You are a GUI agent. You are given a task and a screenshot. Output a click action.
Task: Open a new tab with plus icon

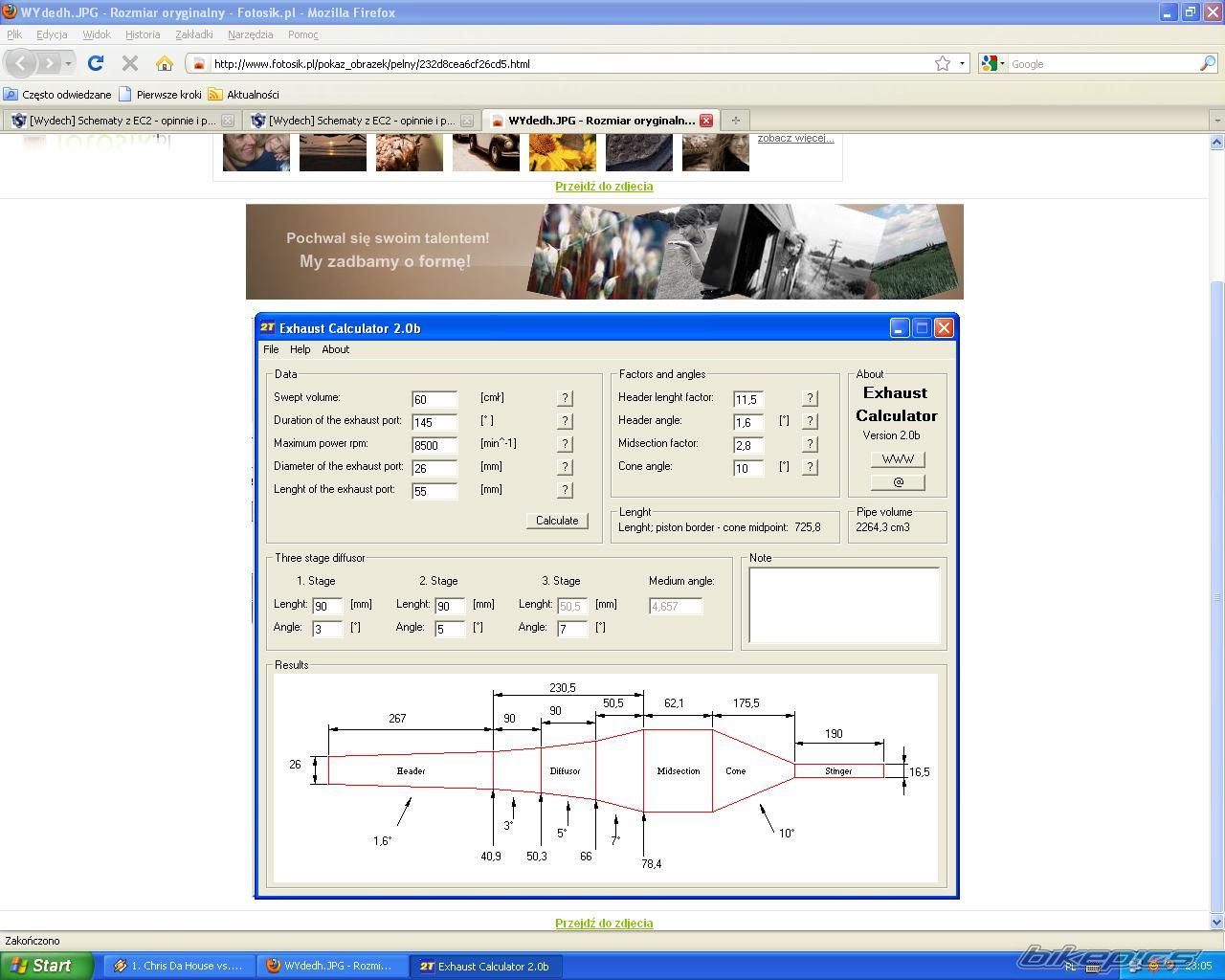[735, 120]
